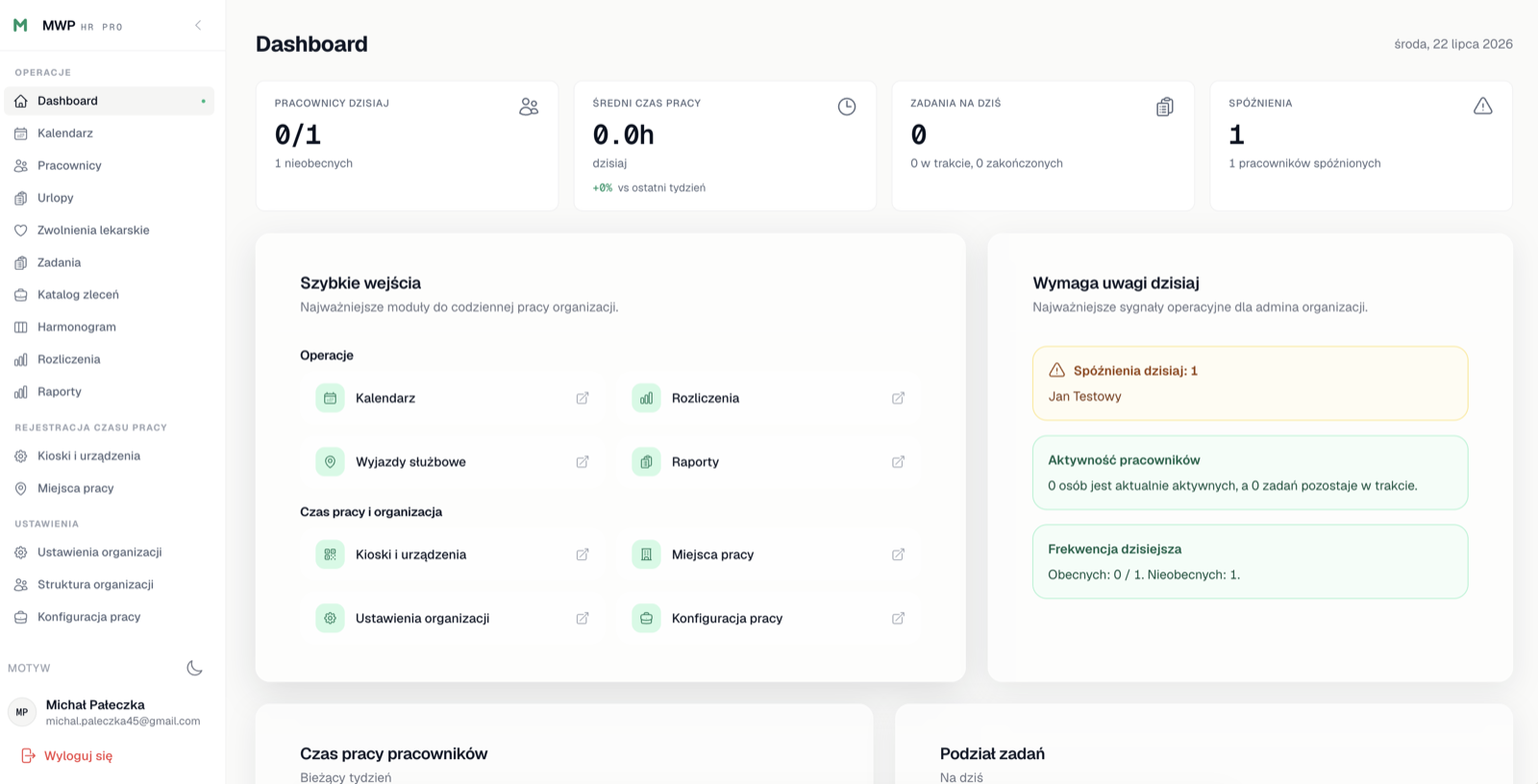Screen dimensions: 1538x784
Task: Click the Miejsca pracy sidebar pin icon
Action: (21, 489)
